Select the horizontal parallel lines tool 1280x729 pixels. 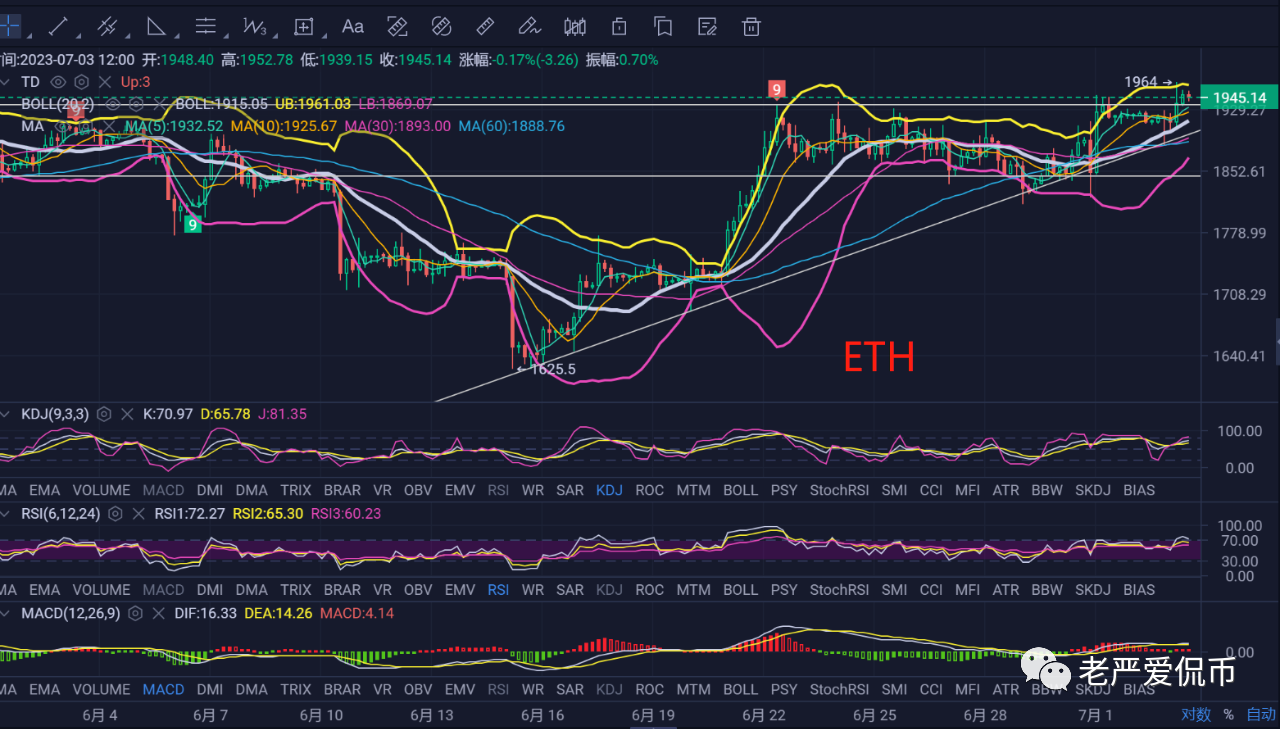coord(204,26)
